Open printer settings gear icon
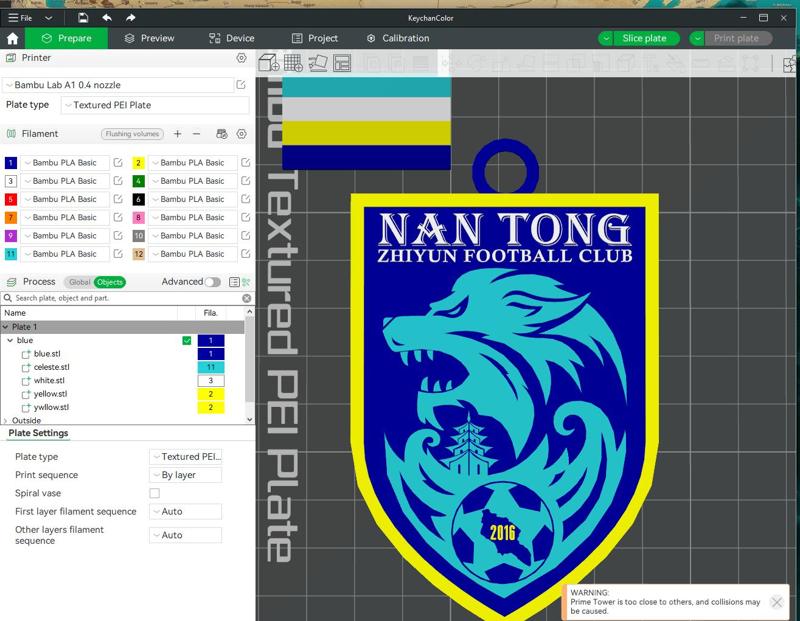Image resolution: width=800 pixels, height=621 pixels. 241,58
